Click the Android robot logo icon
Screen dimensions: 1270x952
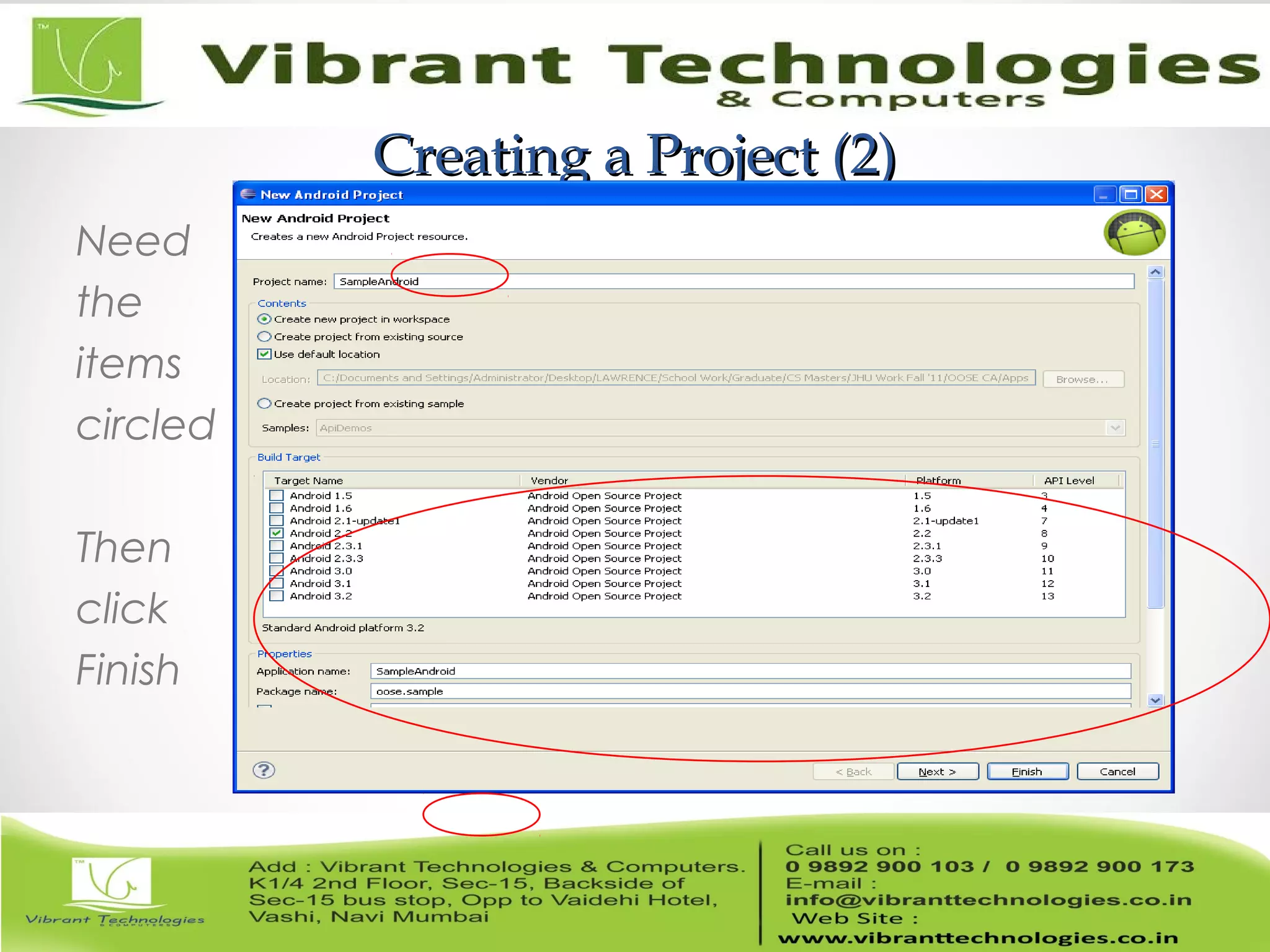click(x=1134, y=233)
